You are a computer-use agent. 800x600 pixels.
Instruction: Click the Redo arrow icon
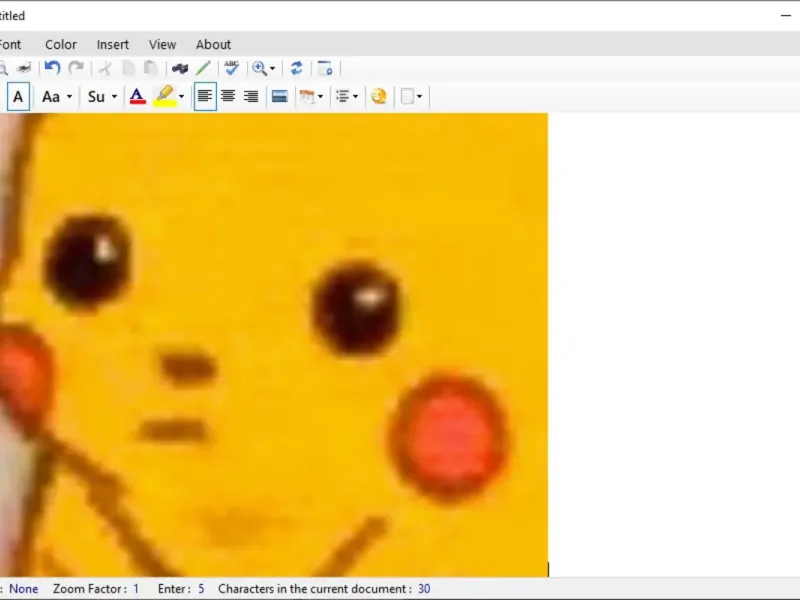76,68
